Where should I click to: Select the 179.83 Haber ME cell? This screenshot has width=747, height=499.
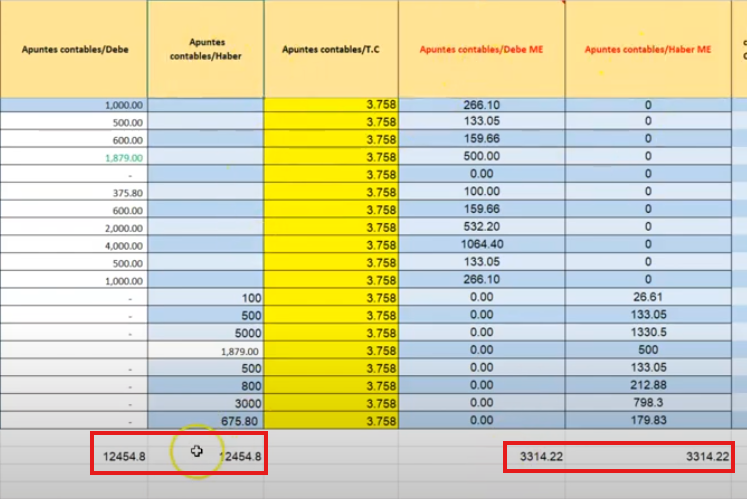(x=647, y=420)
